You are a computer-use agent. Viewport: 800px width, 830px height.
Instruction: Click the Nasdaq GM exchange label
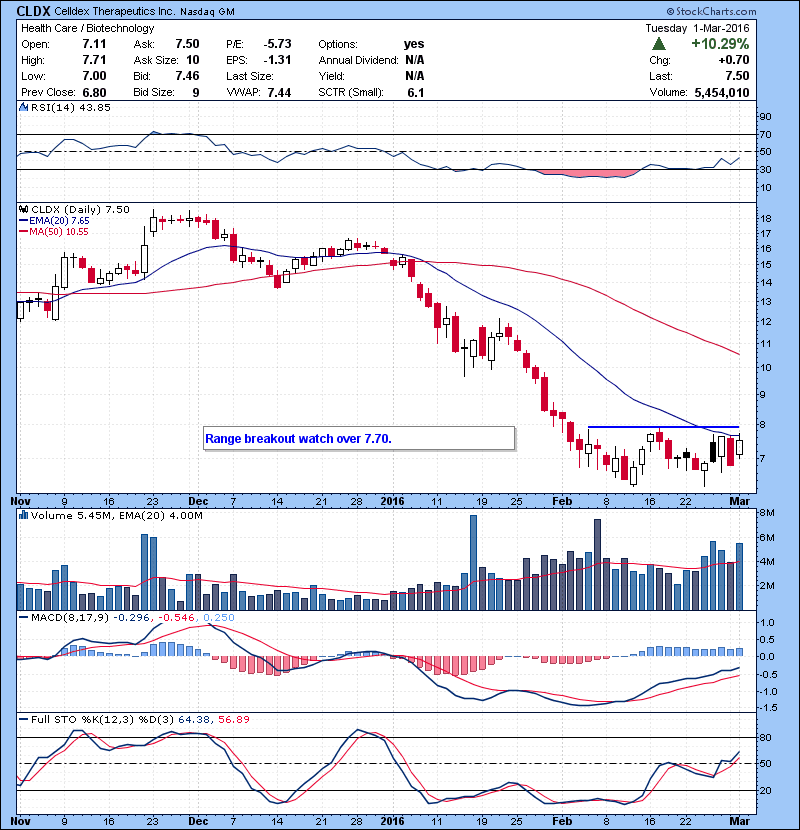click(x=207, y=12)
